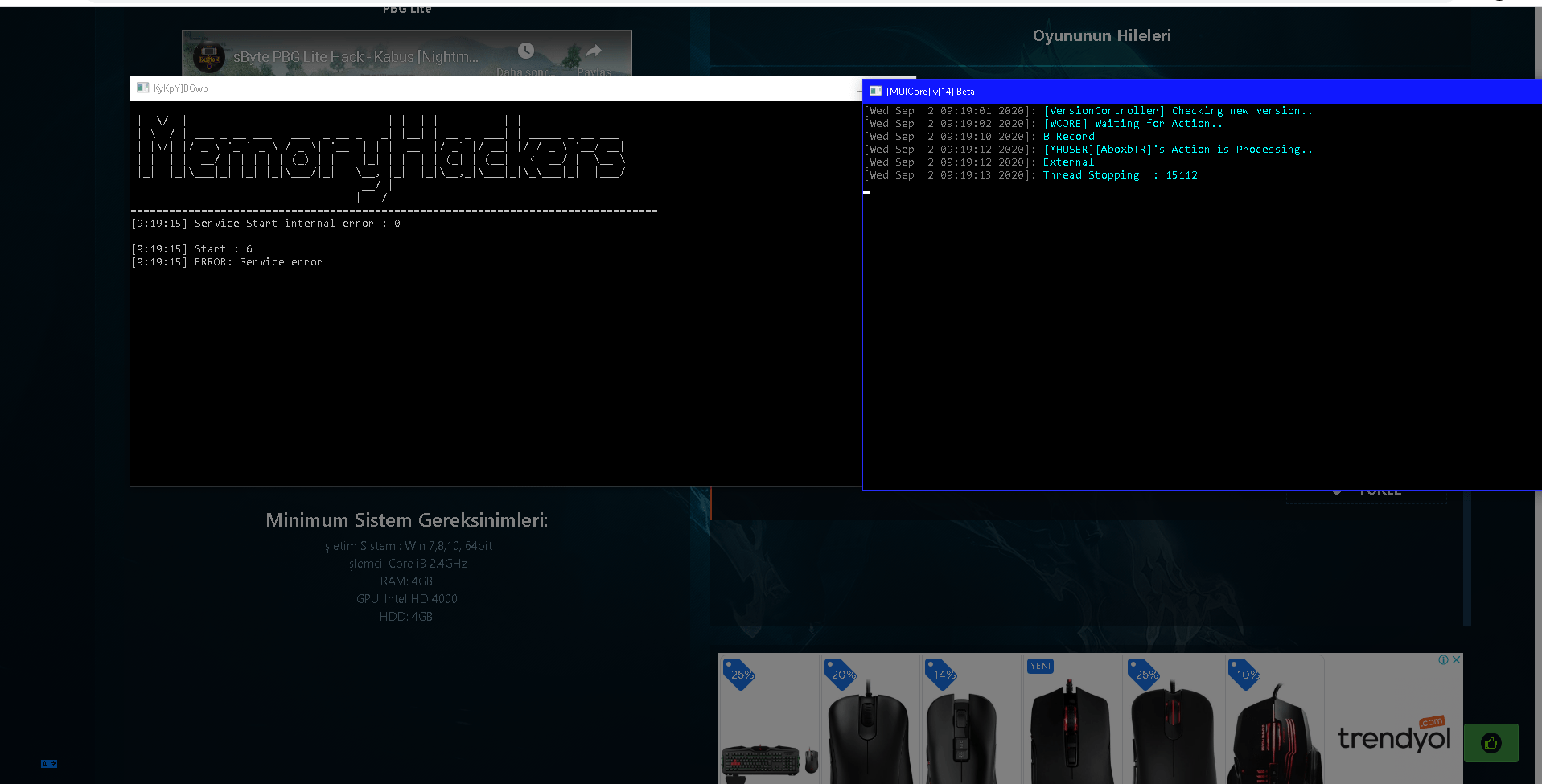Open the -20% discounted mouse product
This screenshot has height=784, width=1542.
pos(870,719)
